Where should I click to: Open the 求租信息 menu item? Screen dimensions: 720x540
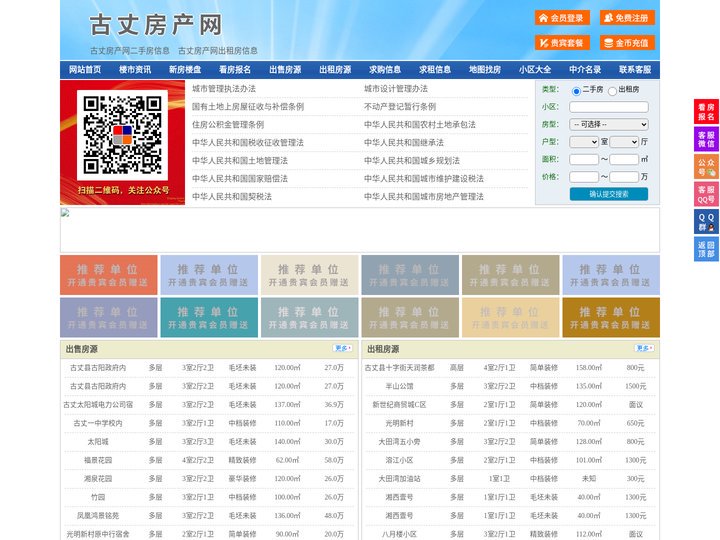435,70
